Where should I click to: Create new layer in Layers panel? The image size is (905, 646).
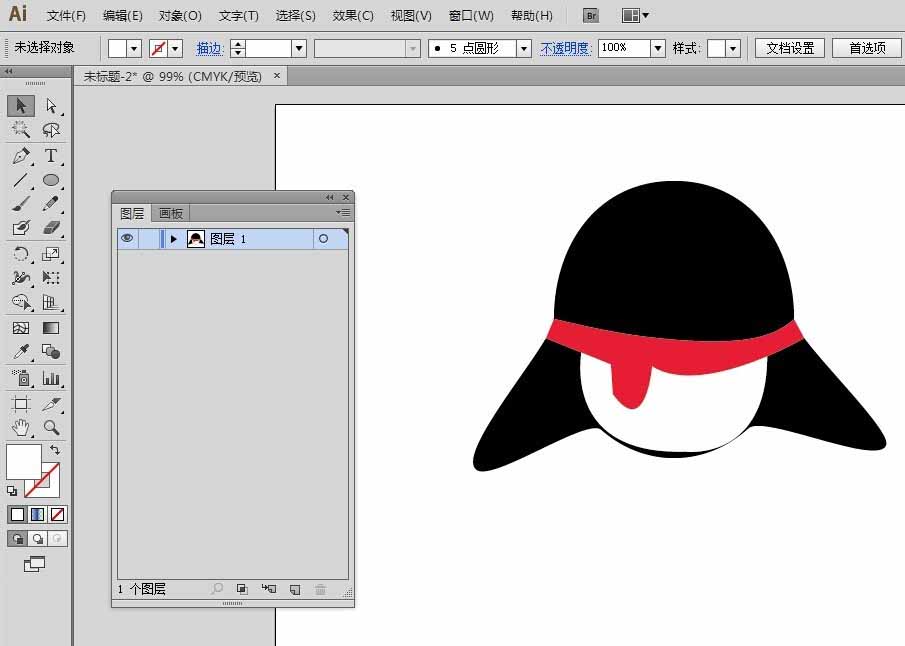[x=295, y=589]
